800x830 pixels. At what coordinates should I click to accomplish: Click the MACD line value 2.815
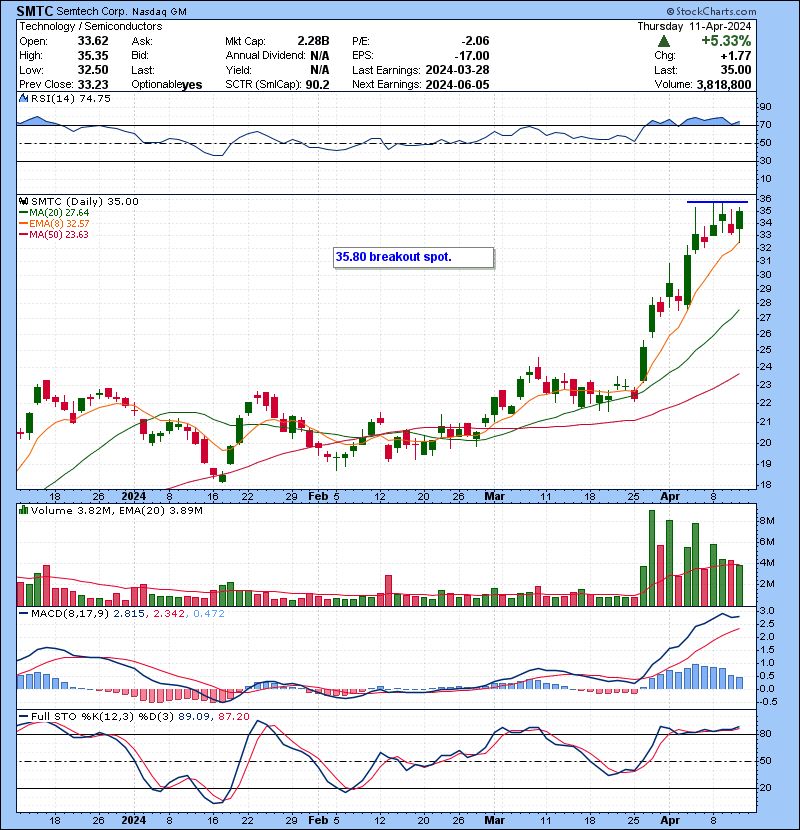(x=129, y=614)
